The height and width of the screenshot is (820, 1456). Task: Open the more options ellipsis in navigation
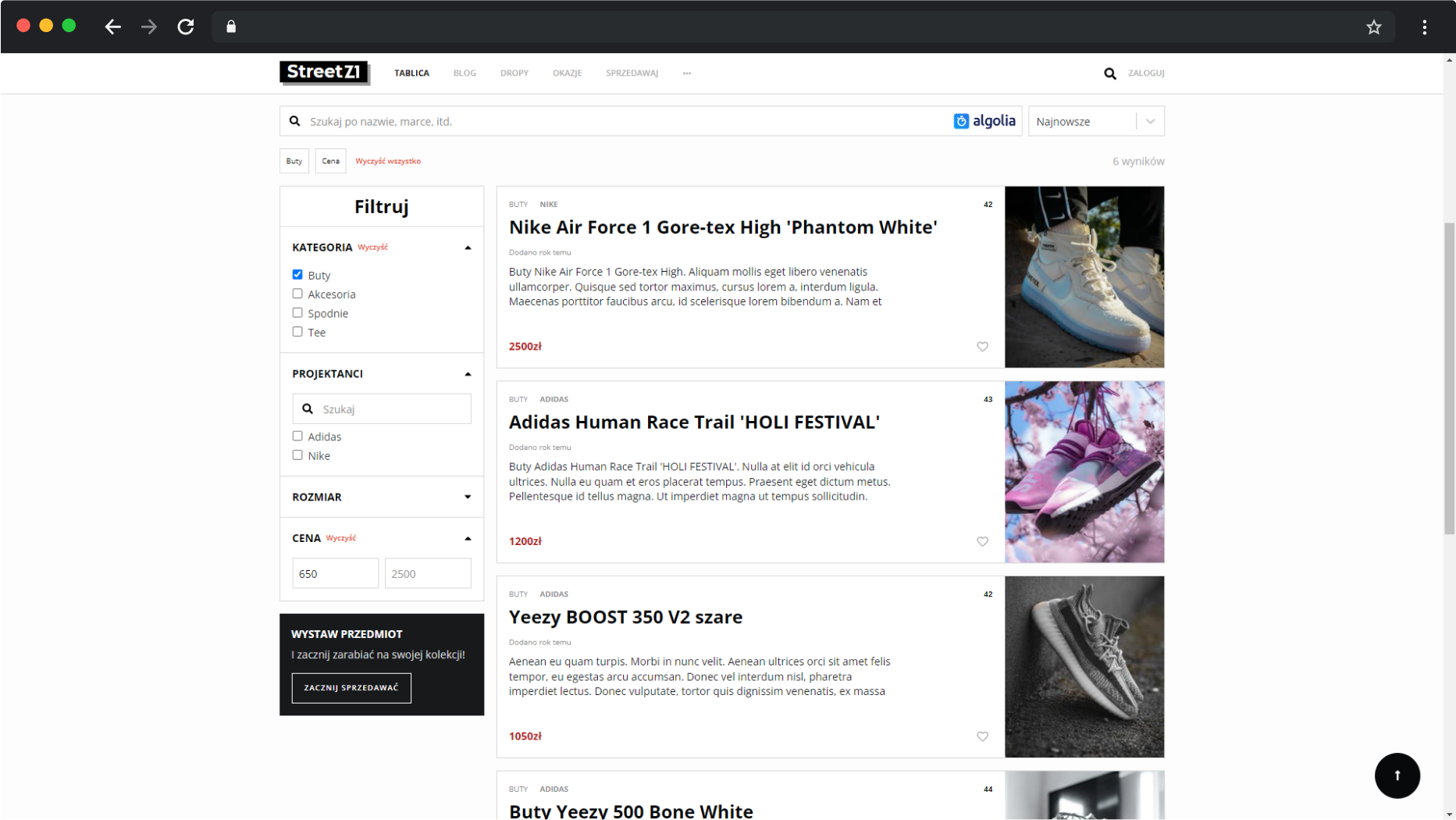pos(686,73)
